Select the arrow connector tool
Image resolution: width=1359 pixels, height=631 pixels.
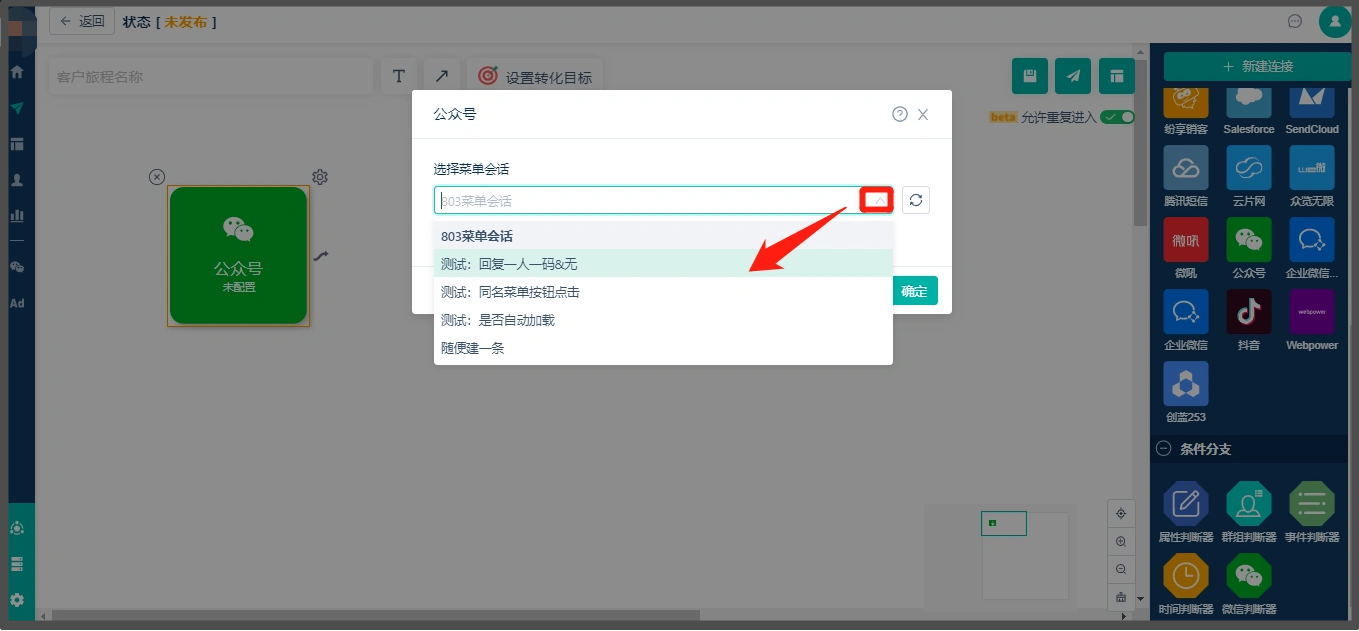tap(441, 76)
